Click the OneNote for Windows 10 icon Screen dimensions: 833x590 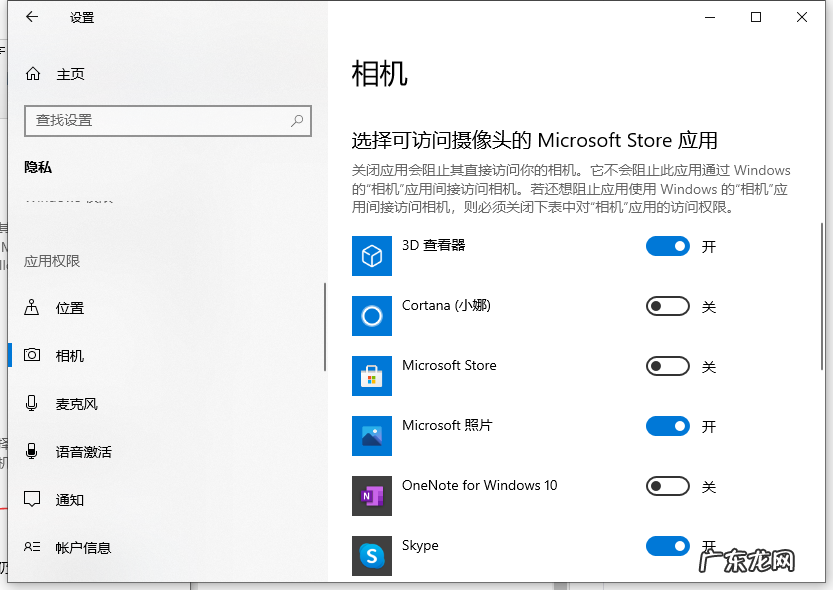pos(371,496)
